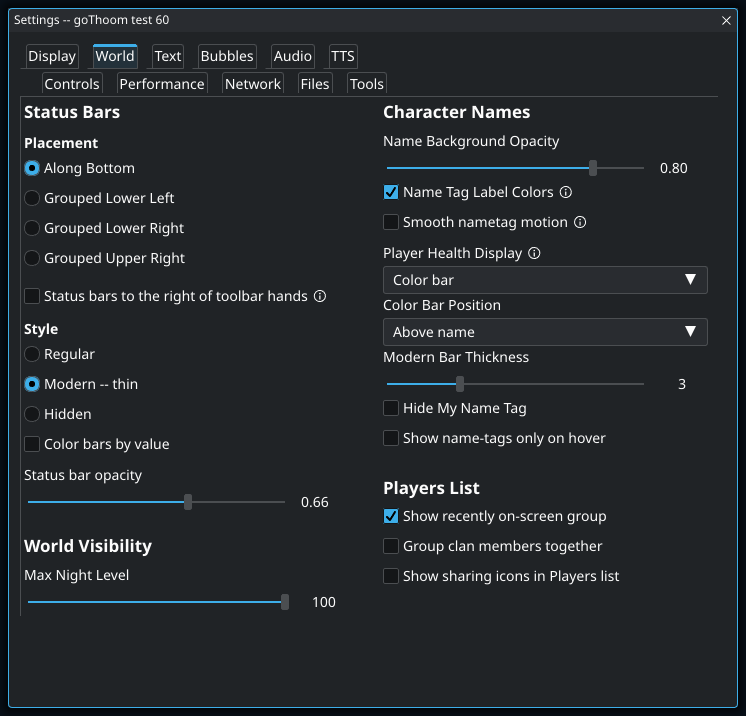746x716 pixels.
Task: Click the Settings window title bar text
Action: click(x=91, y=20)
